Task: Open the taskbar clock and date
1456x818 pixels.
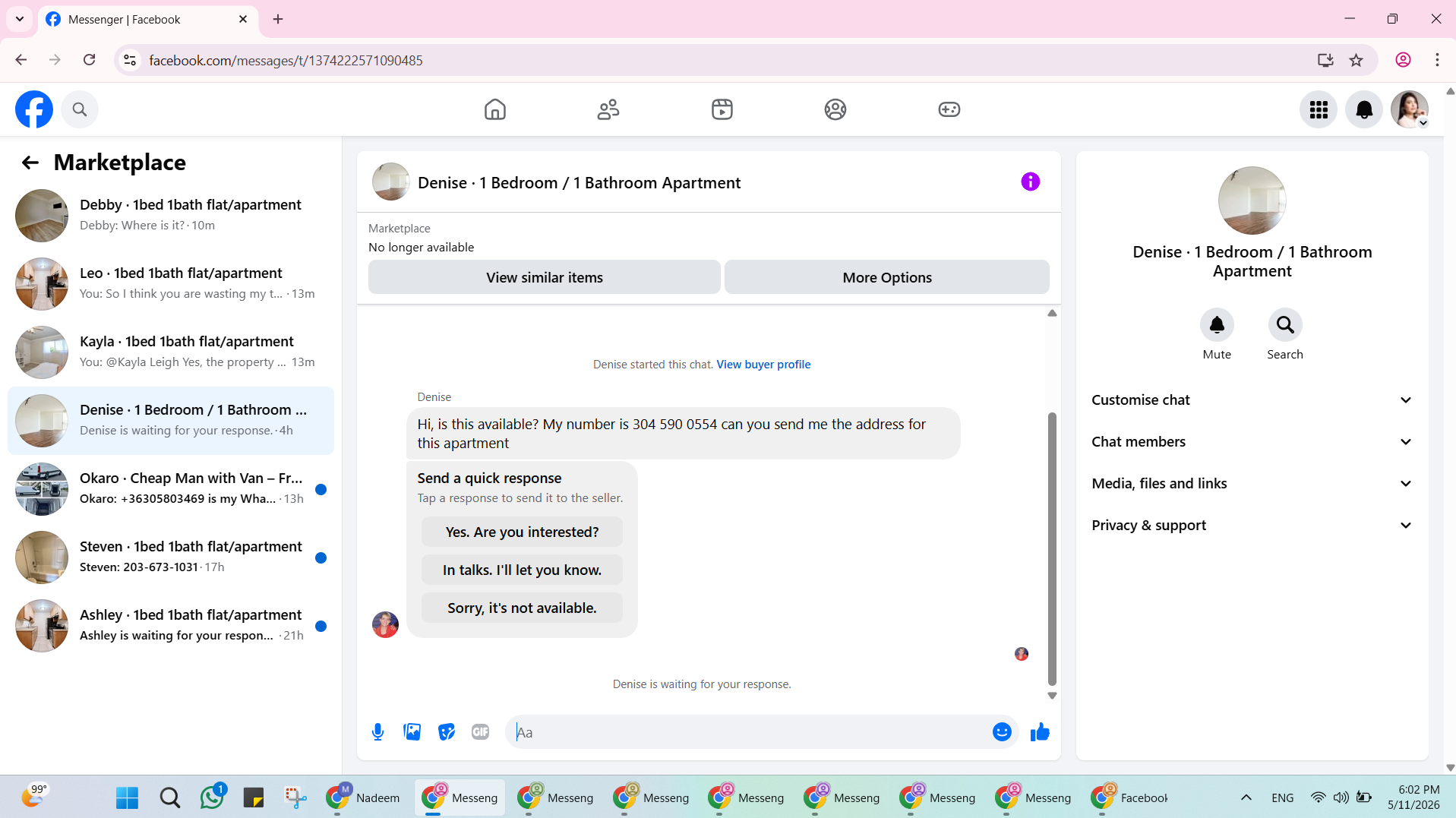Action: click(1413, 797)
